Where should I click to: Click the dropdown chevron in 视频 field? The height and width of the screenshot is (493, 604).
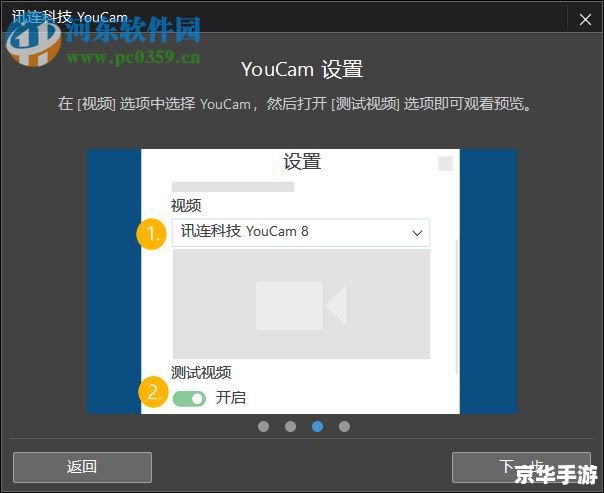pos(417,233)
